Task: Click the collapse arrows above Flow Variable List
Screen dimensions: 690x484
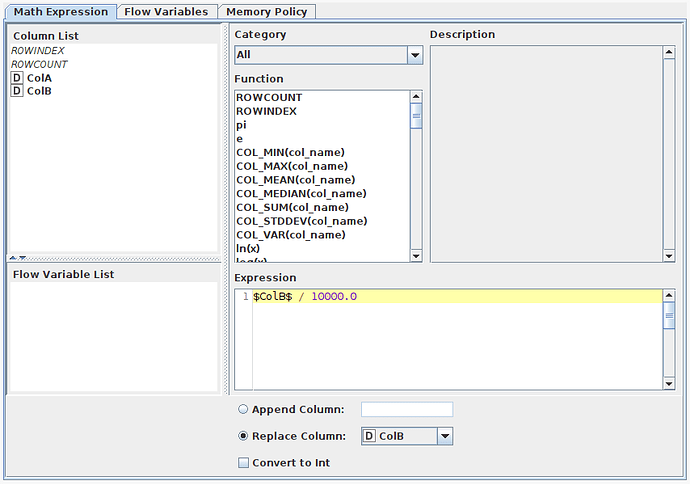Action: (x=18, y=258)
